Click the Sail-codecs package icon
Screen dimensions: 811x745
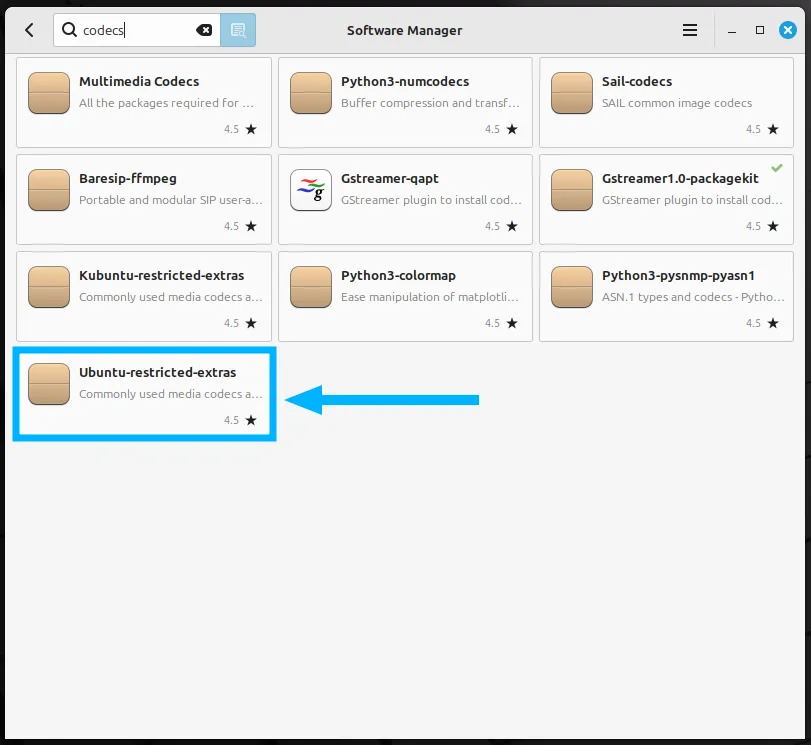(571, 92)
